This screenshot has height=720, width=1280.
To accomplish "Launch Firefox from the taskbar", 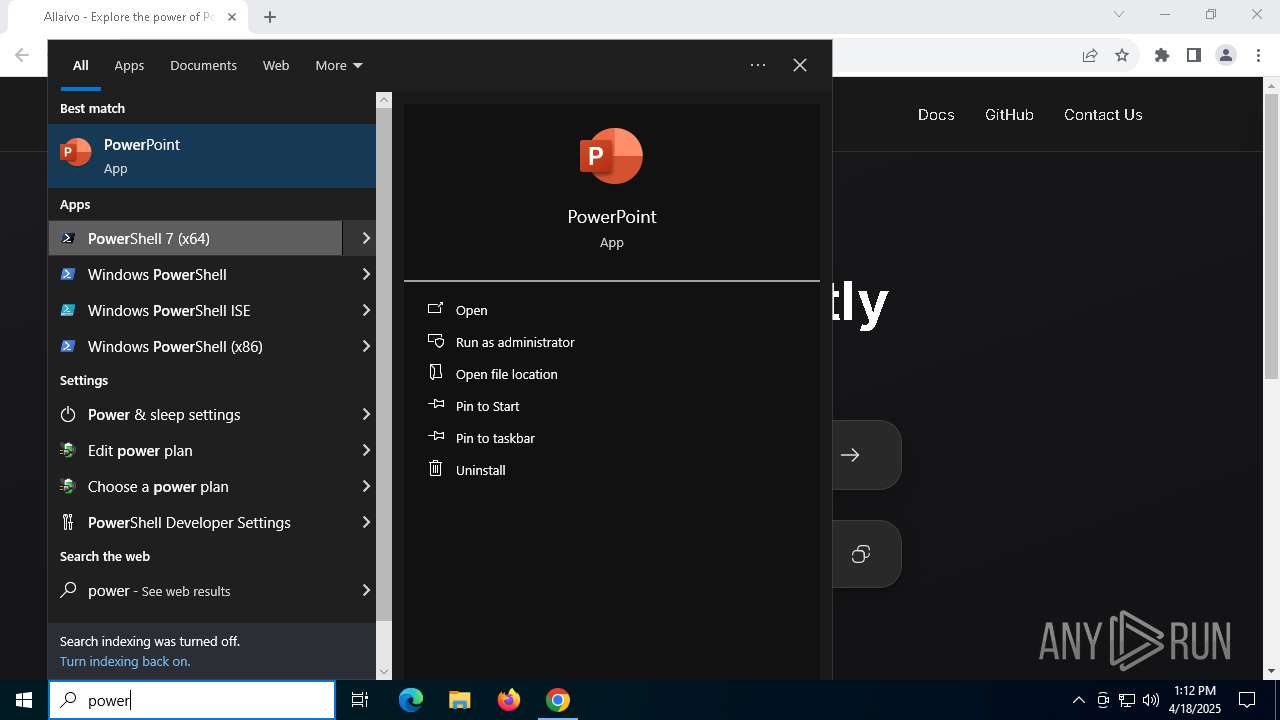I will coord(509,700).
